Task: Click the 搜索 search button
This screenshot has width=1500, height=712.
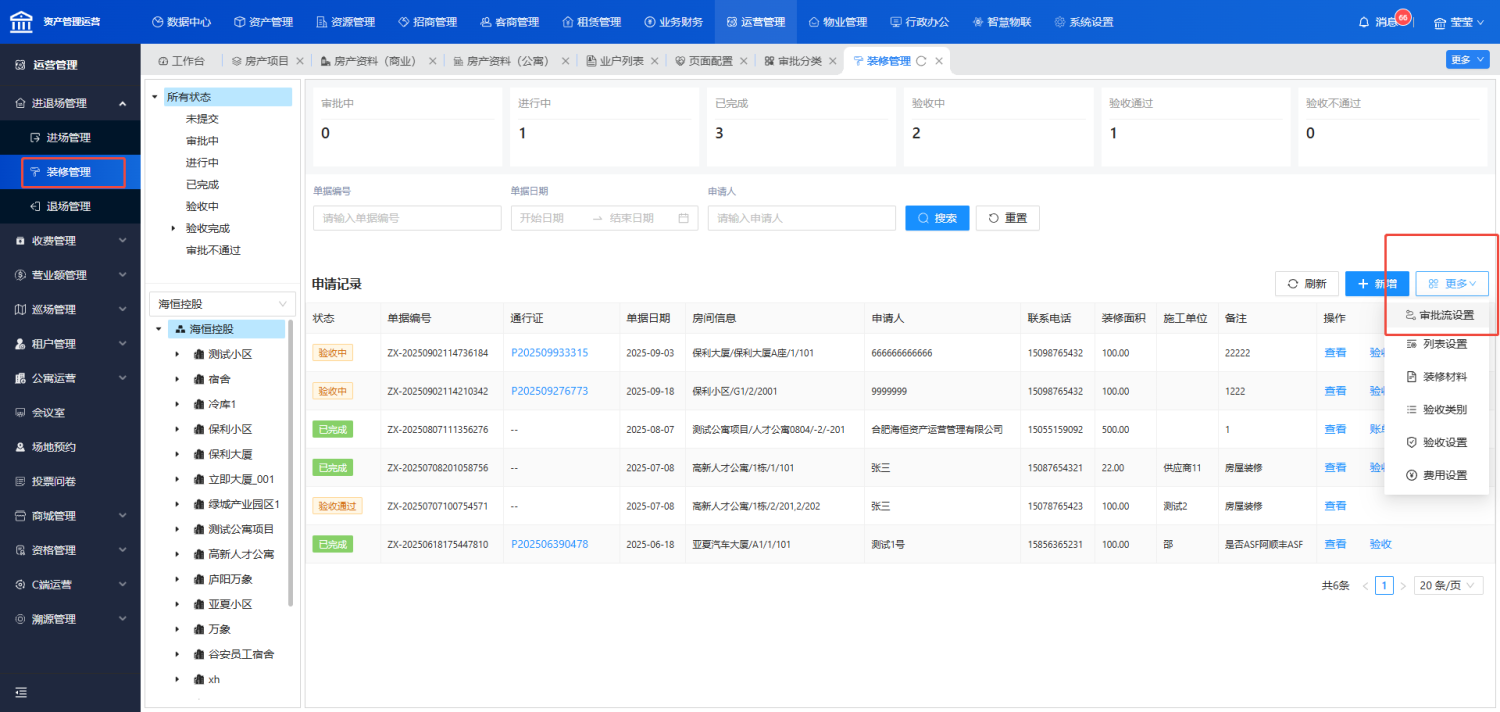Action: pos(937,218)
